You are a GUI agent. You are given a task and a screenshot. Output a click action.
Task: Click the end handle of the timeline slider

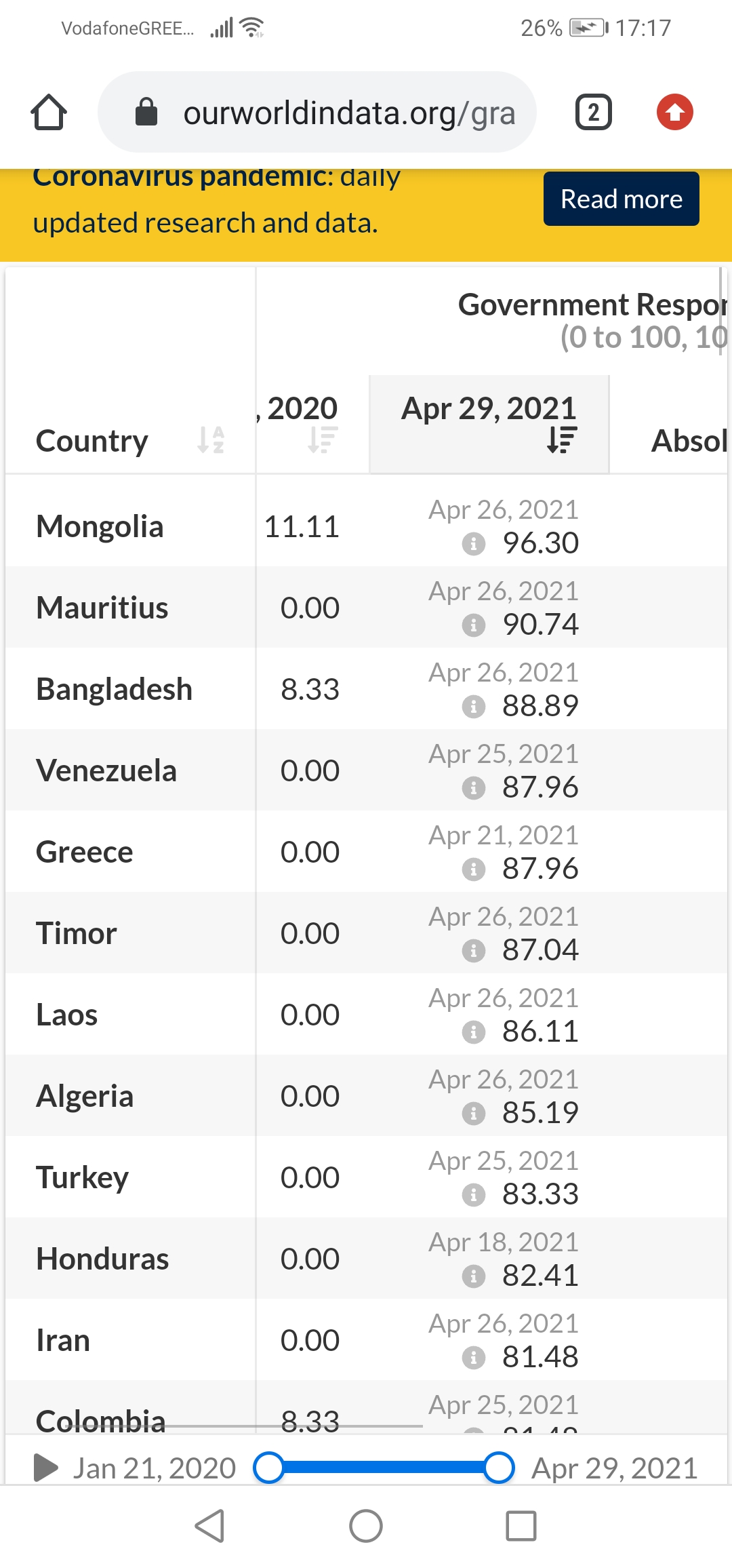click(x=499, y=1468)
